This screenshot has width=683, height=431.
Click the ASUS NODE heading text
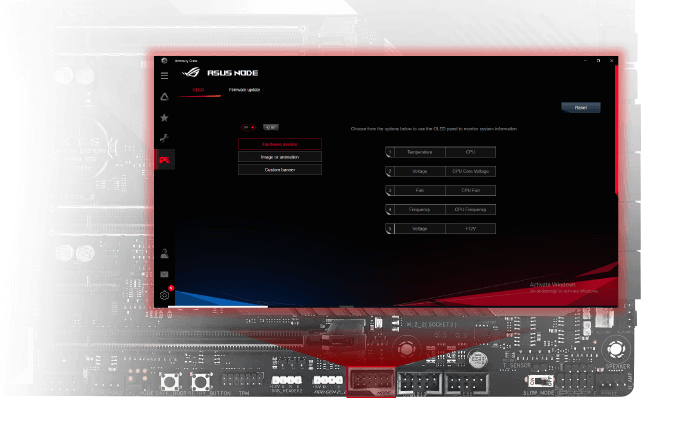233,73
